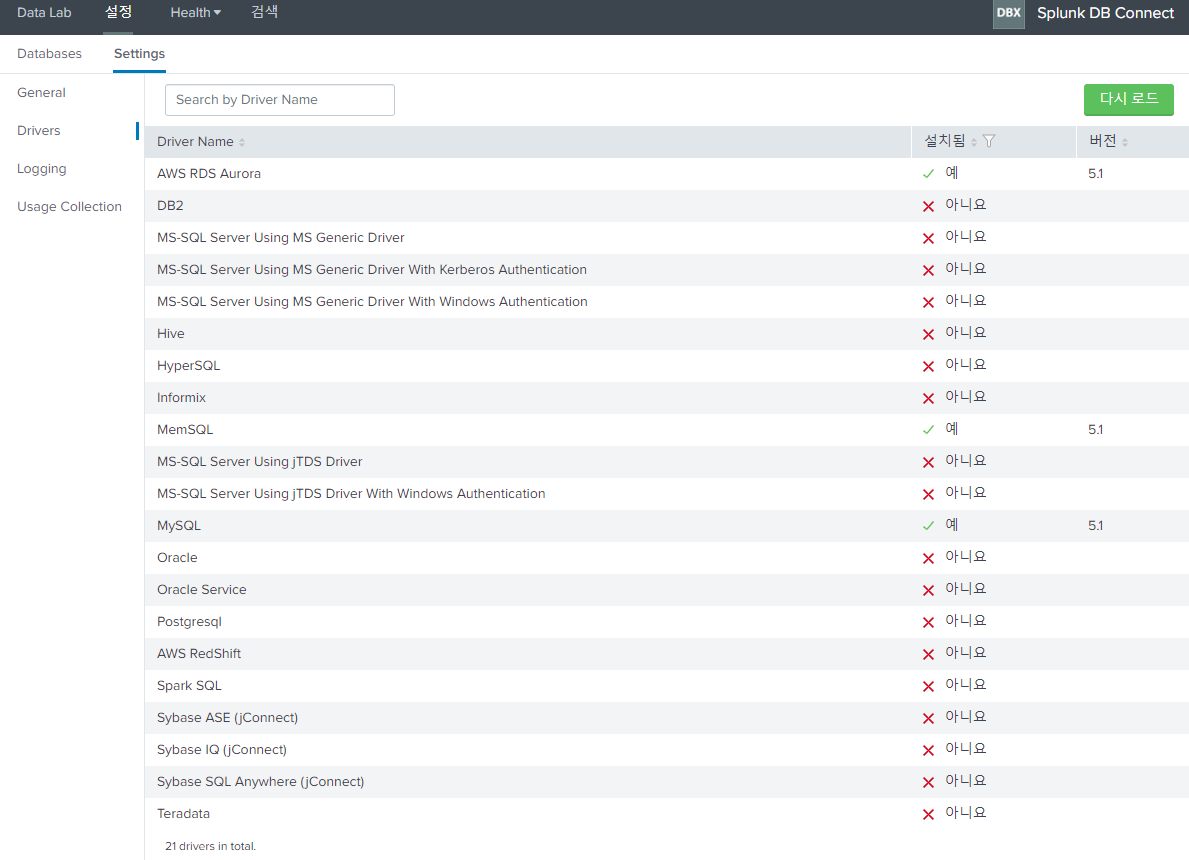Click red X icon for Oracle row

point(928,558)
